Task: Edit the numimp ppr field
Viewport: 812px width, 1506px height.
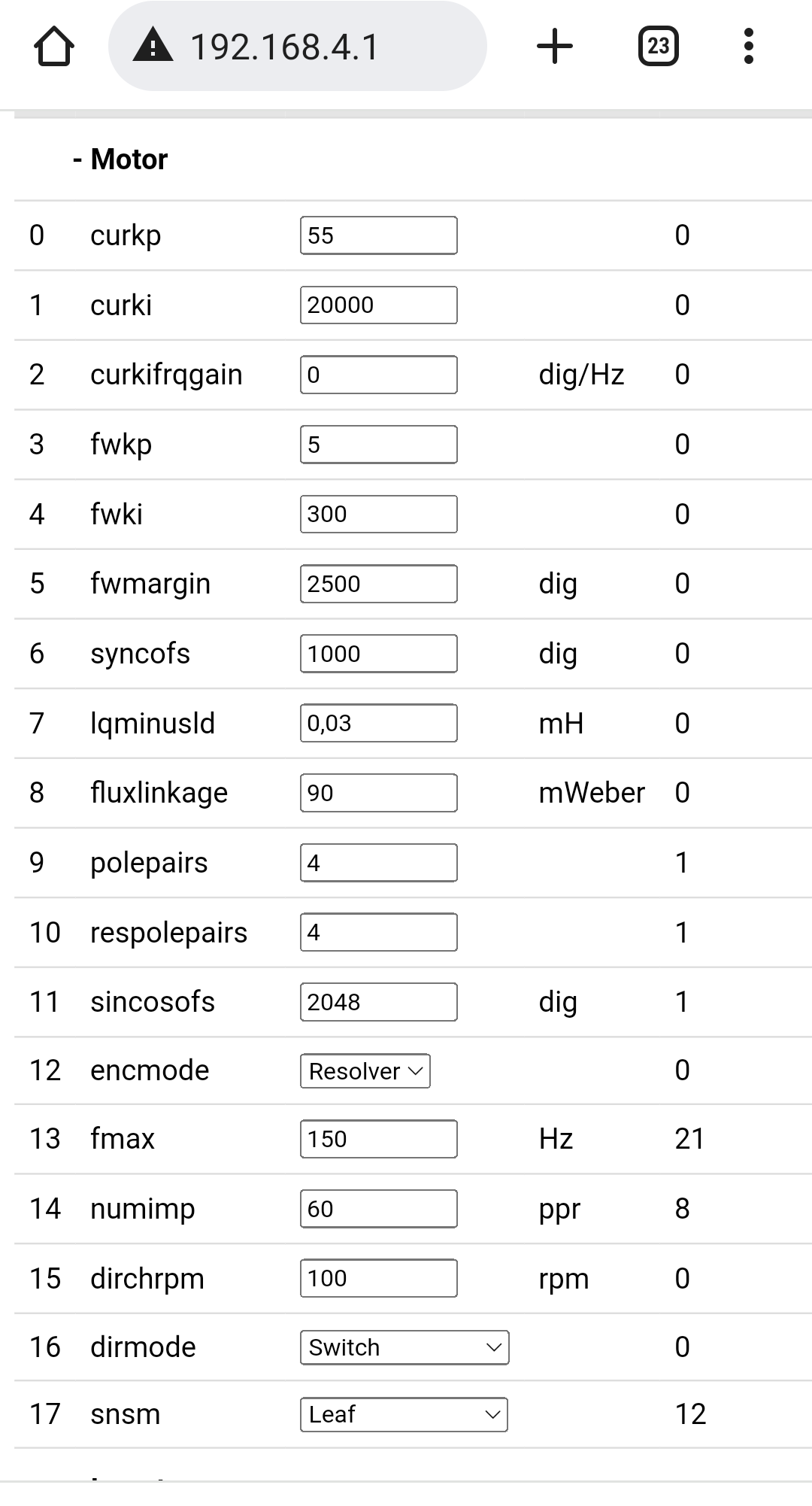Action: 378,1209
